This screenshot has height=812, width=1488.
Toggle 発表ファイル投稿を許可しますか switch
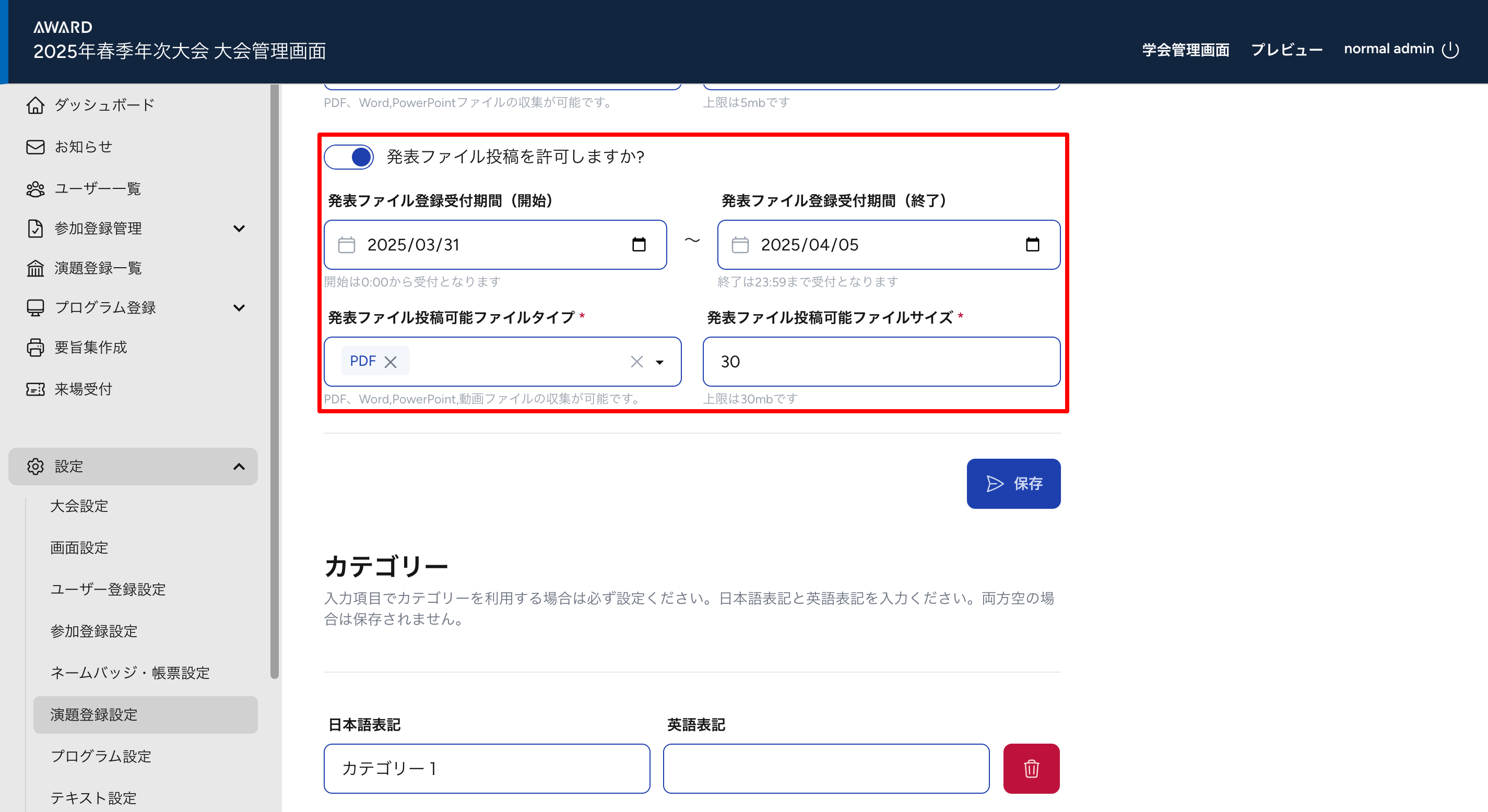pos(349,157)
